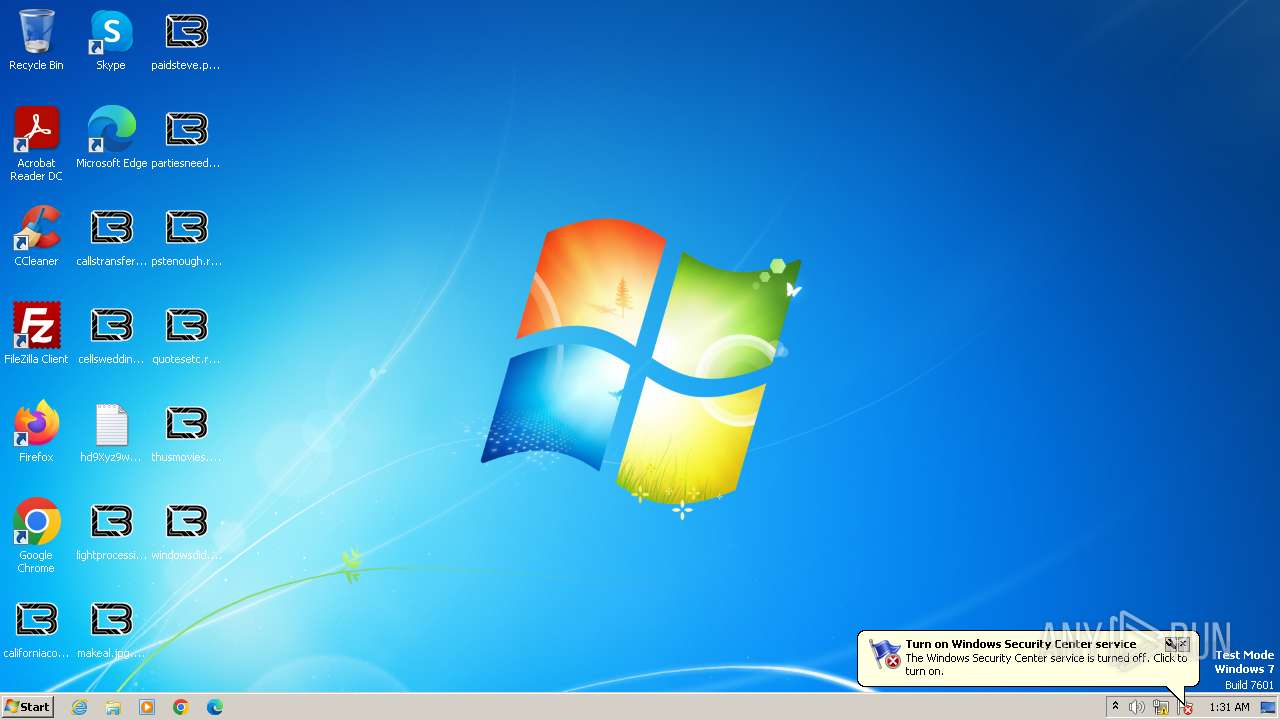Close the Security Center balloon notification

click(x=1184, y=644)
